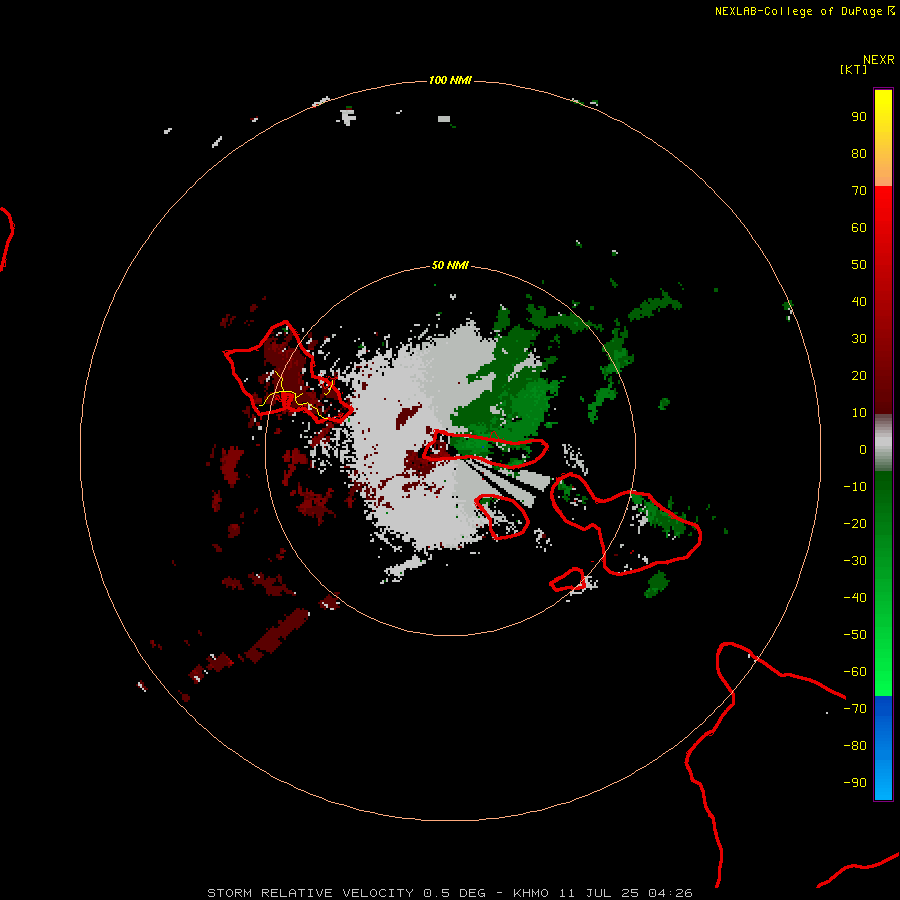
Task: Click the -60 value on the scale
Action: click(x=855, y=672)
